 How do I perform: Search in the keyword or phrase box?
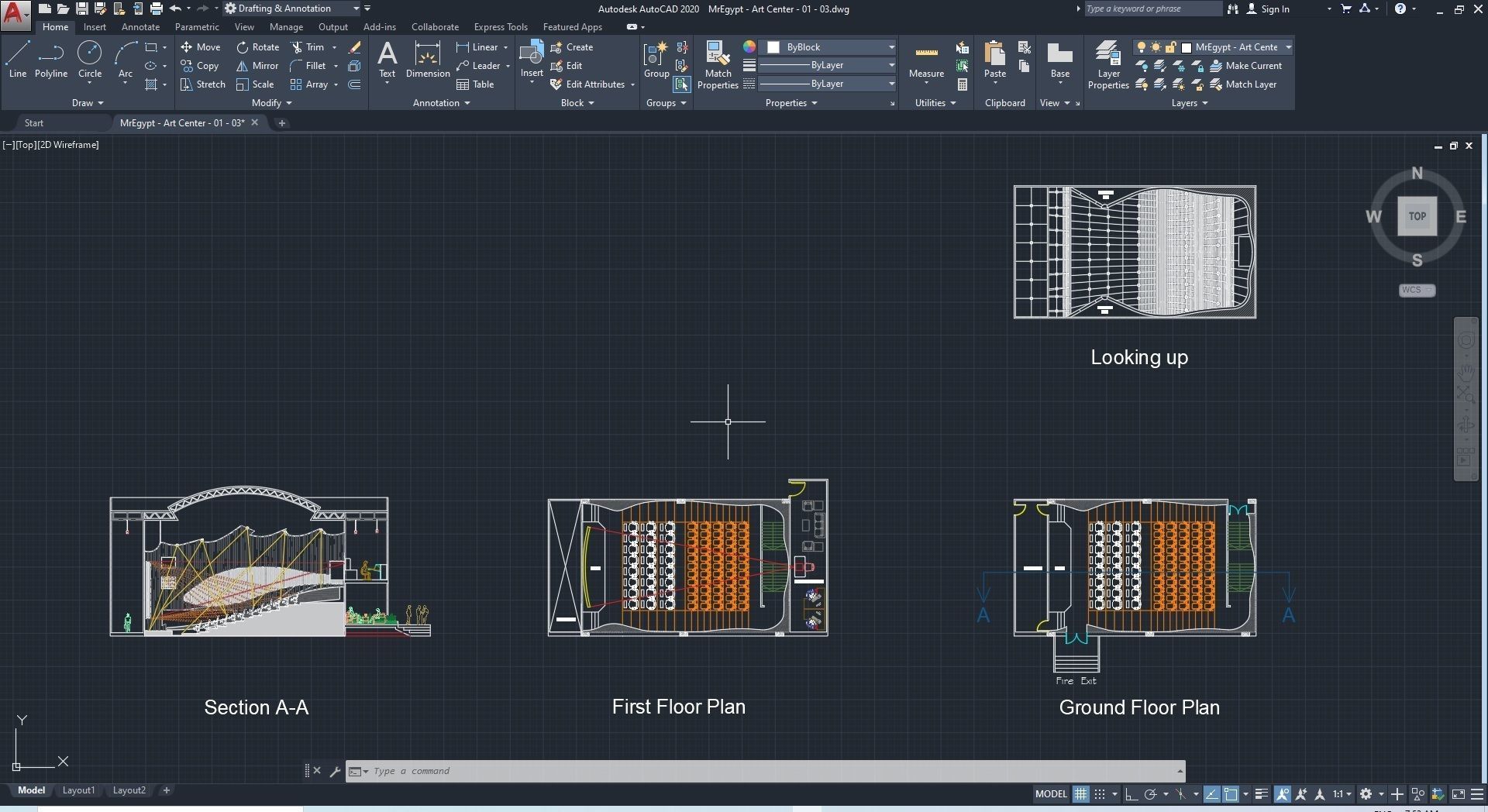point(1152,9)
